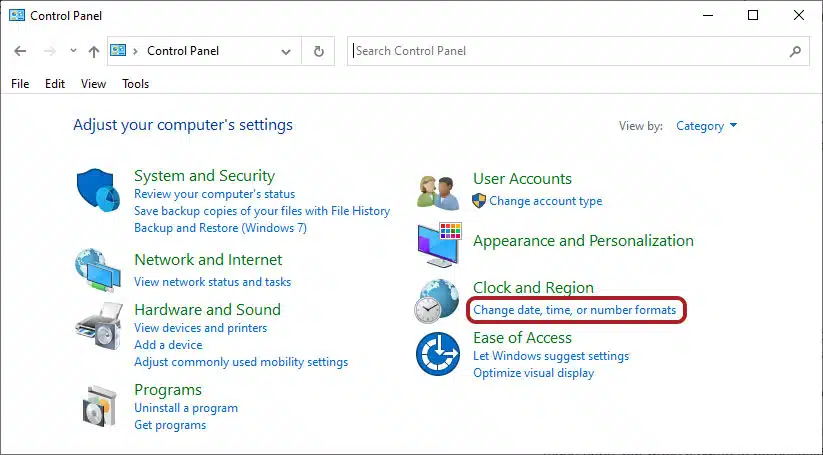This screenshot has height=455, width=823.
Task: Click the Network and Internet globe icon
Action: [98, 270]
